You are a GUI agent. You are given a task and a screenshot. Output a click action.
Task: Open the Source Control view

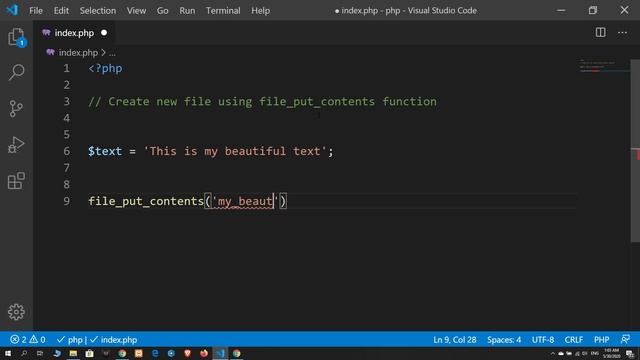tap(16, 109)
